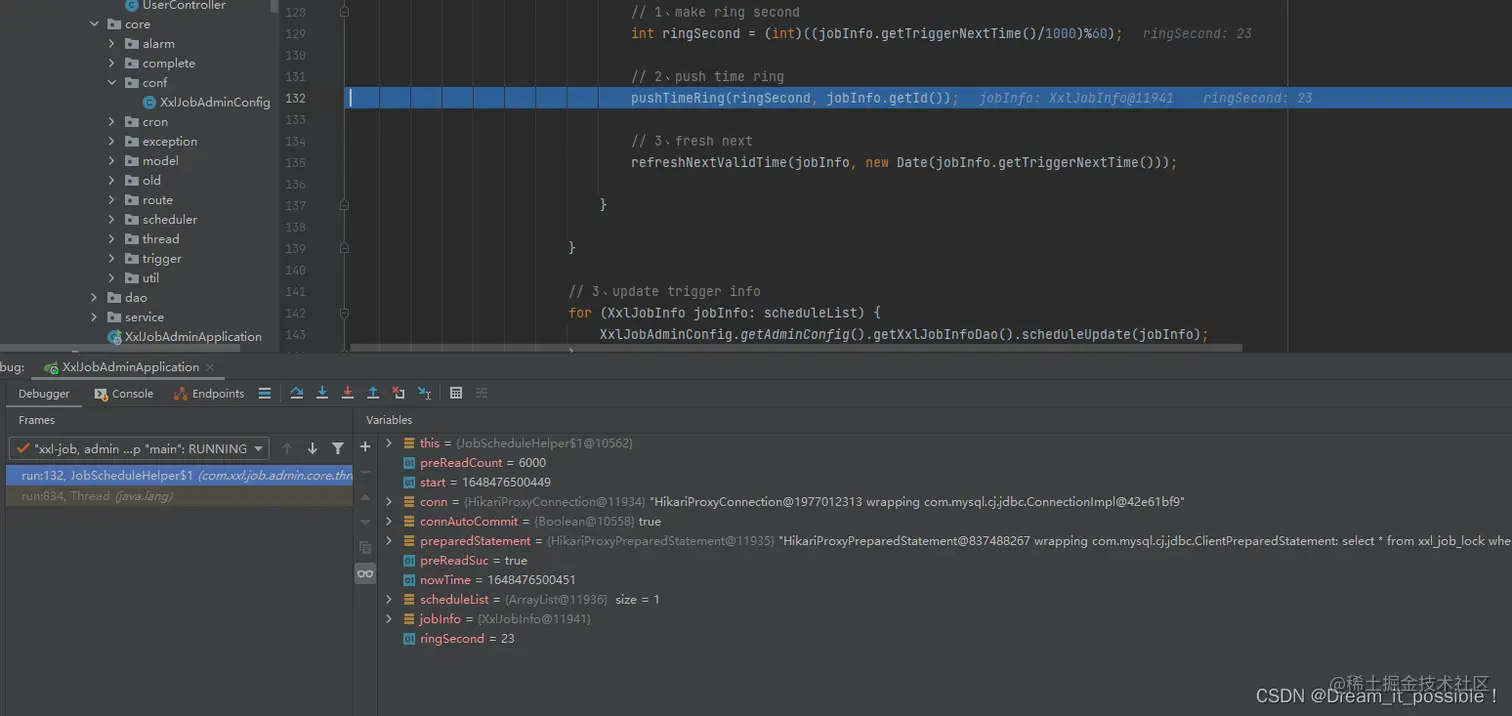
Task: Toggle the show watches glasses icon
Action: (365, 573)
